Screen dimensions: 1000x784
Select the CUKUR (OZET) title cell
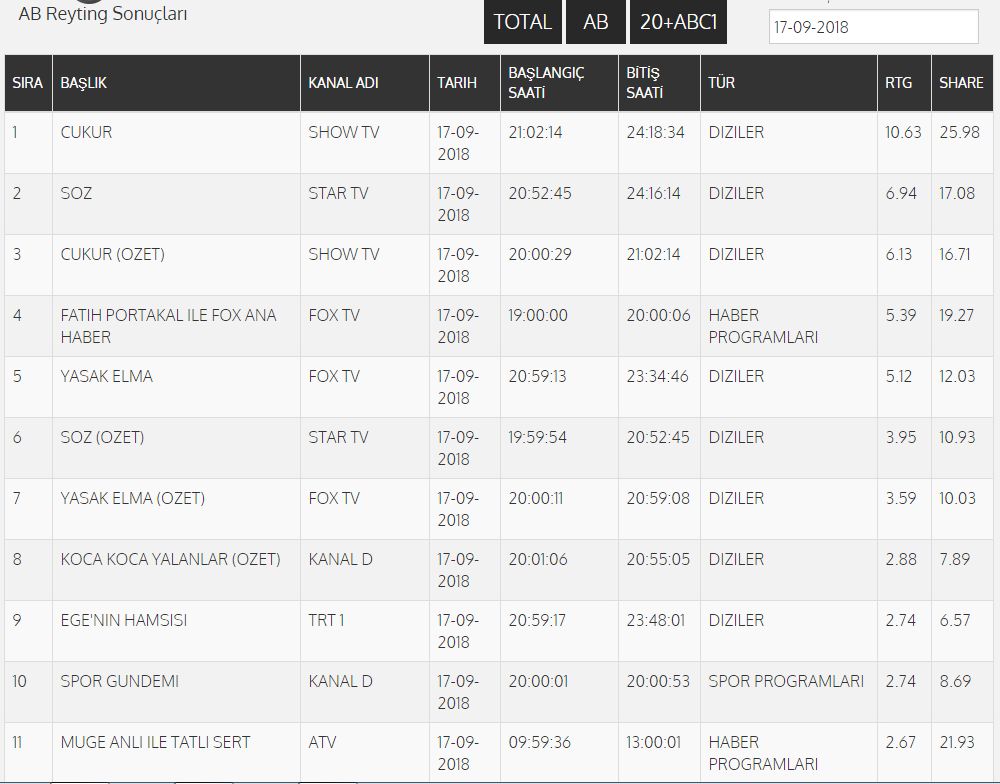click(112, 254)
